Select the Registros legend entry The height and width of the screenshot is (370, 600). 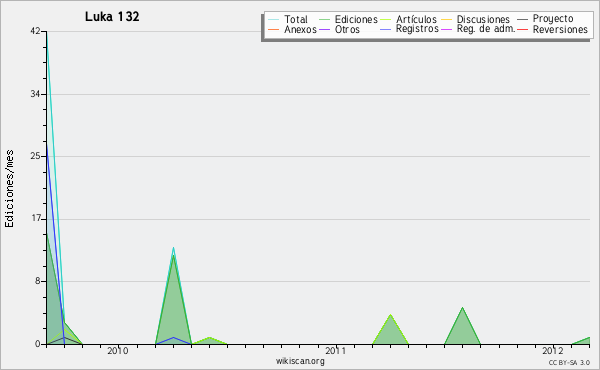tap(417, 29)
